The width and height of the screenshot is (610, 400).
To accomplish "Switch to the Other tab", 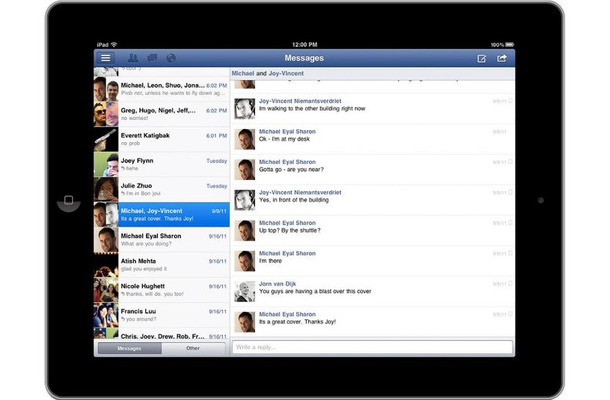I will click(193, 348).
